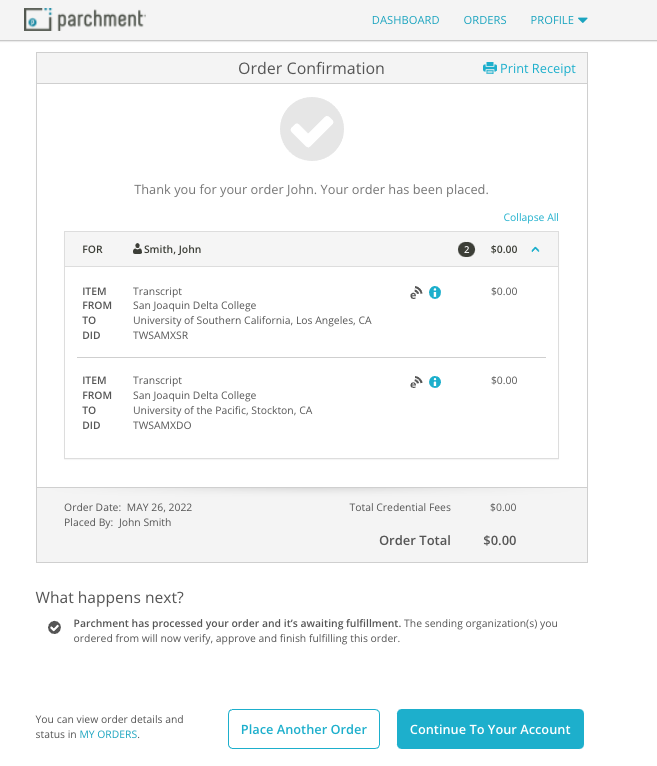Open the PROFILE dropdown menu
Screen dimensions: 657x766
559,20
